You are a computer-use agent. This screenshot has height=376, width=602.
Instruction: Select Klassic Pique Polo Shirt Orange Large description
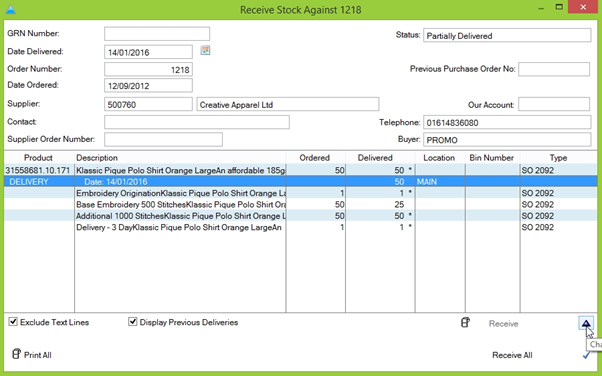180,170
